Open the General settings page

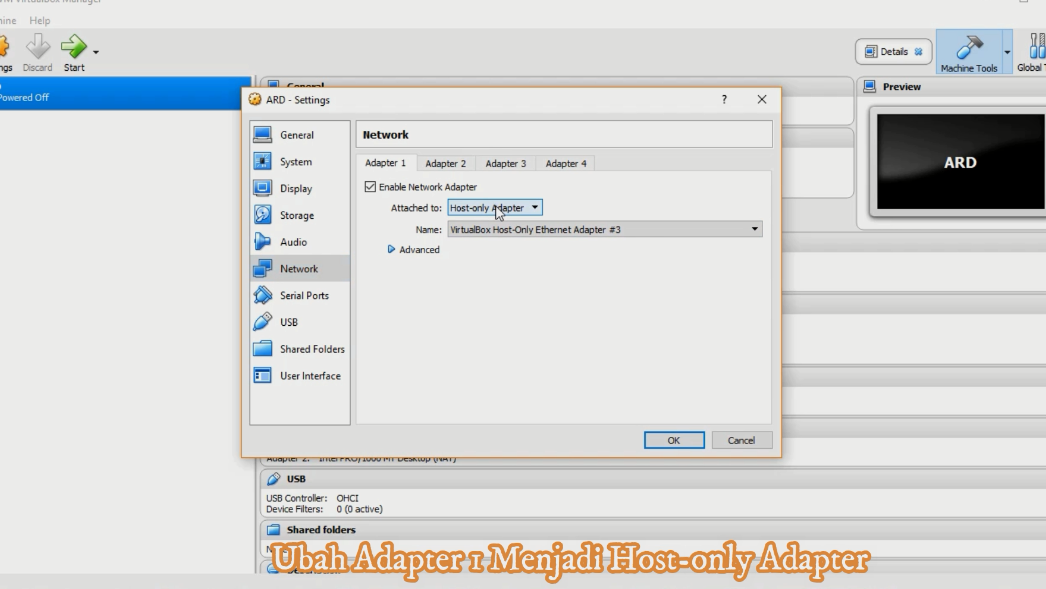click(x=297, y=134)
